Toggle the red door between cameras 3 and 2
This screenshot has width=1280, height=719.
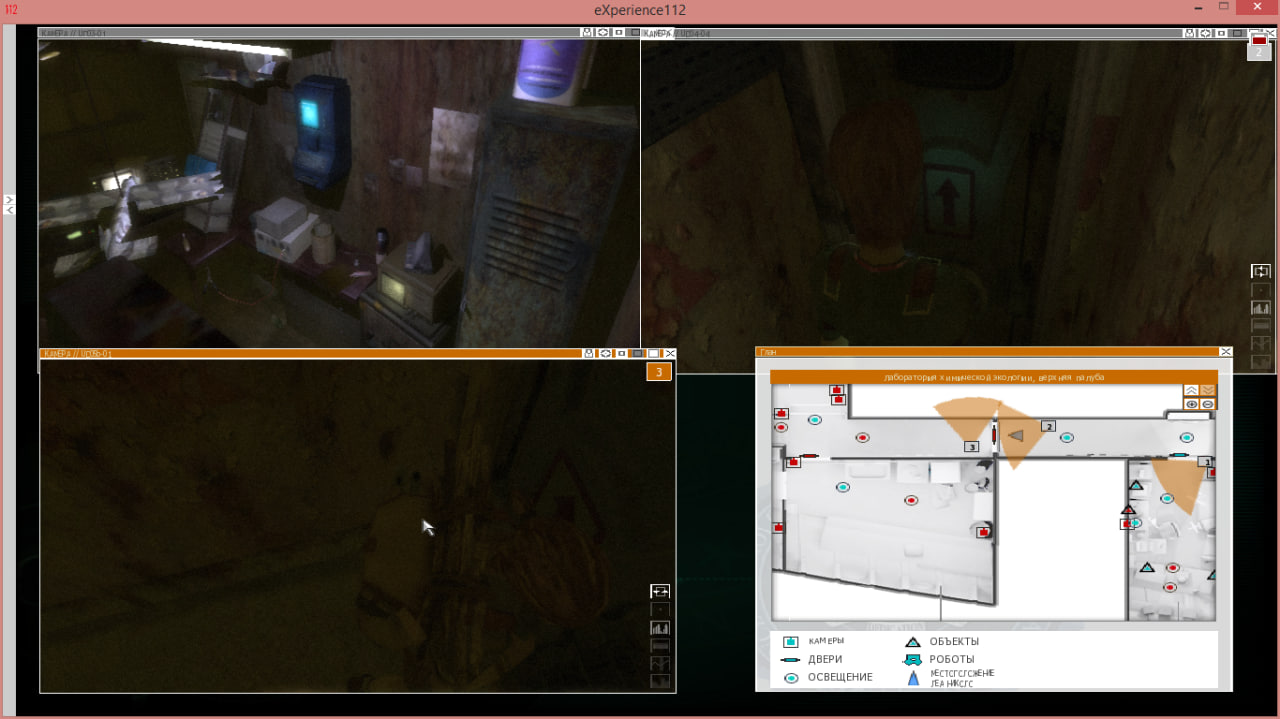pyautogui.click(x=994, y=434)
